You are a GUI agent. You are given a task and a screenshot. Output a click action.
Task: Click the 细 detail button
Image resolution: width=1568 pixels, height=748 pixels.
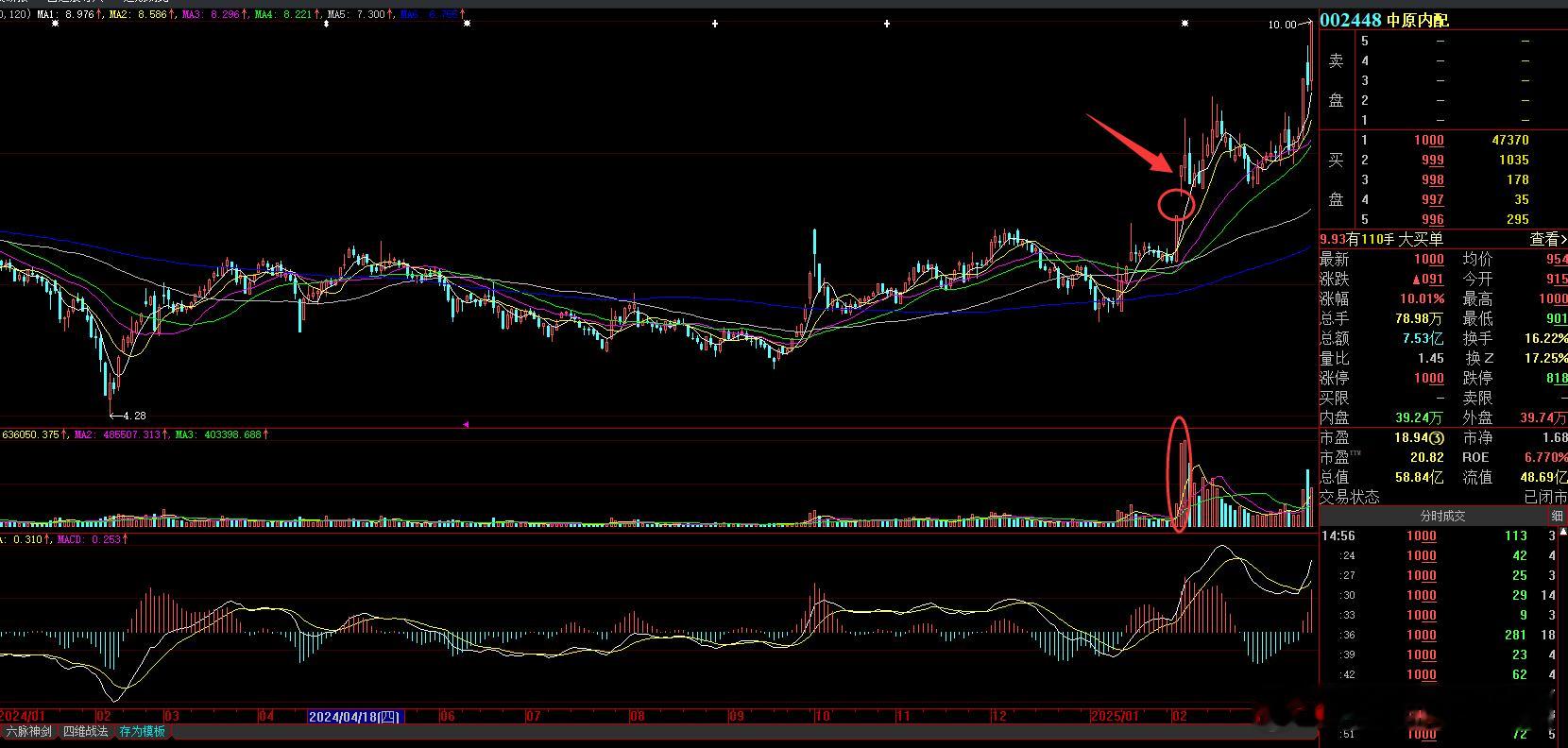click(1557, 516)
